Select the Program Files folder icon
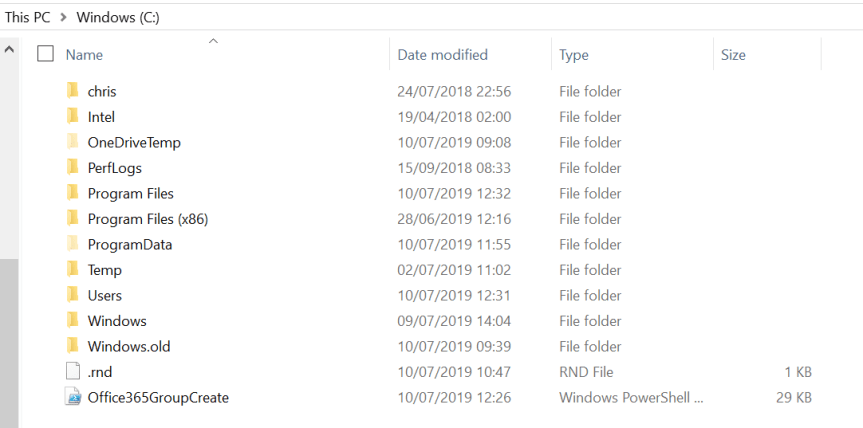The image size is (863, 428). pos(72,193)
